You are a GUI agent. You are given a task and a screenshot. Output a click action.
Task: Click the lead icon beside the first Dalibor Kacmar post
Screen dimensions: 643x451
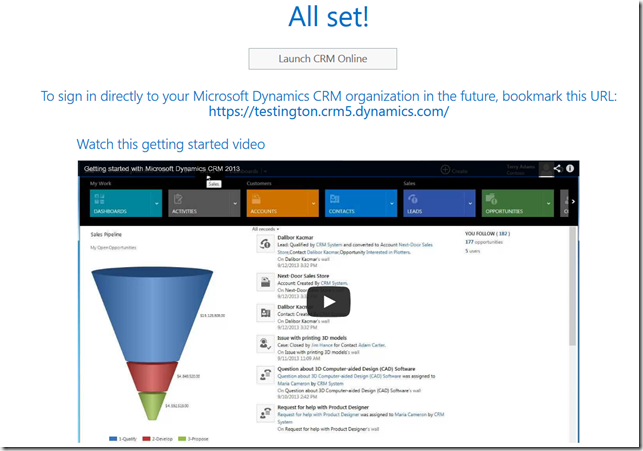(x=265, y=244)
